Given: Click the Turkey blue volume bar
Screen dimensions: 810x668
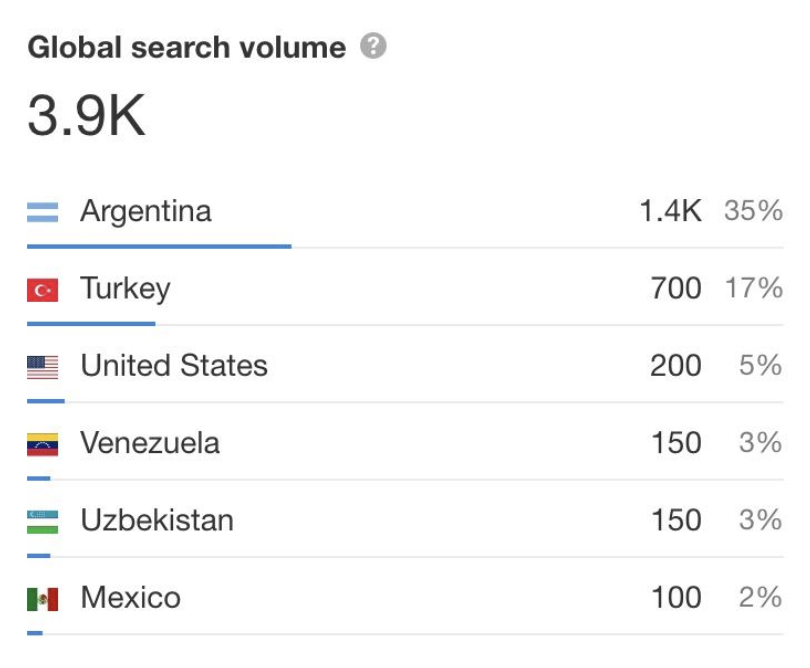Looking at the screenshot, I should [x=91, y=324].
